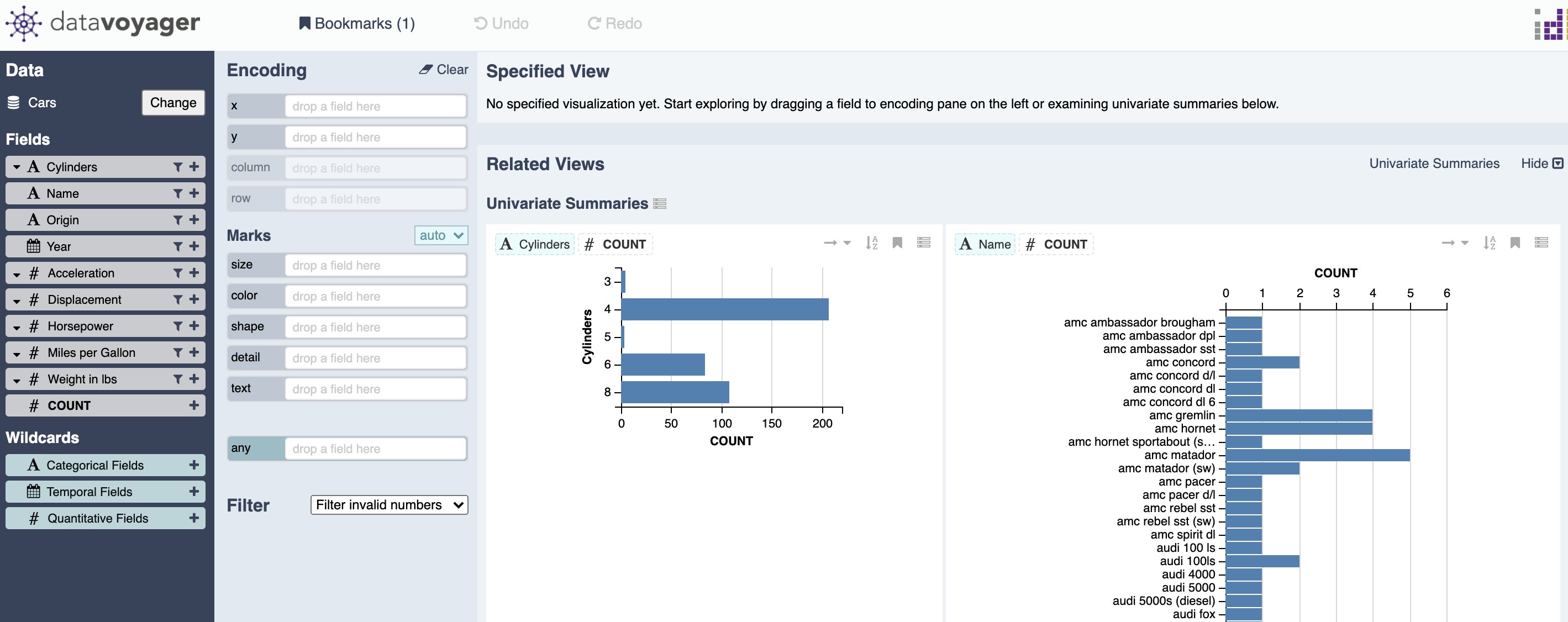Click the Change dataset button
1568x622 pixels.
pyautogui.click(x=173, y=102)
